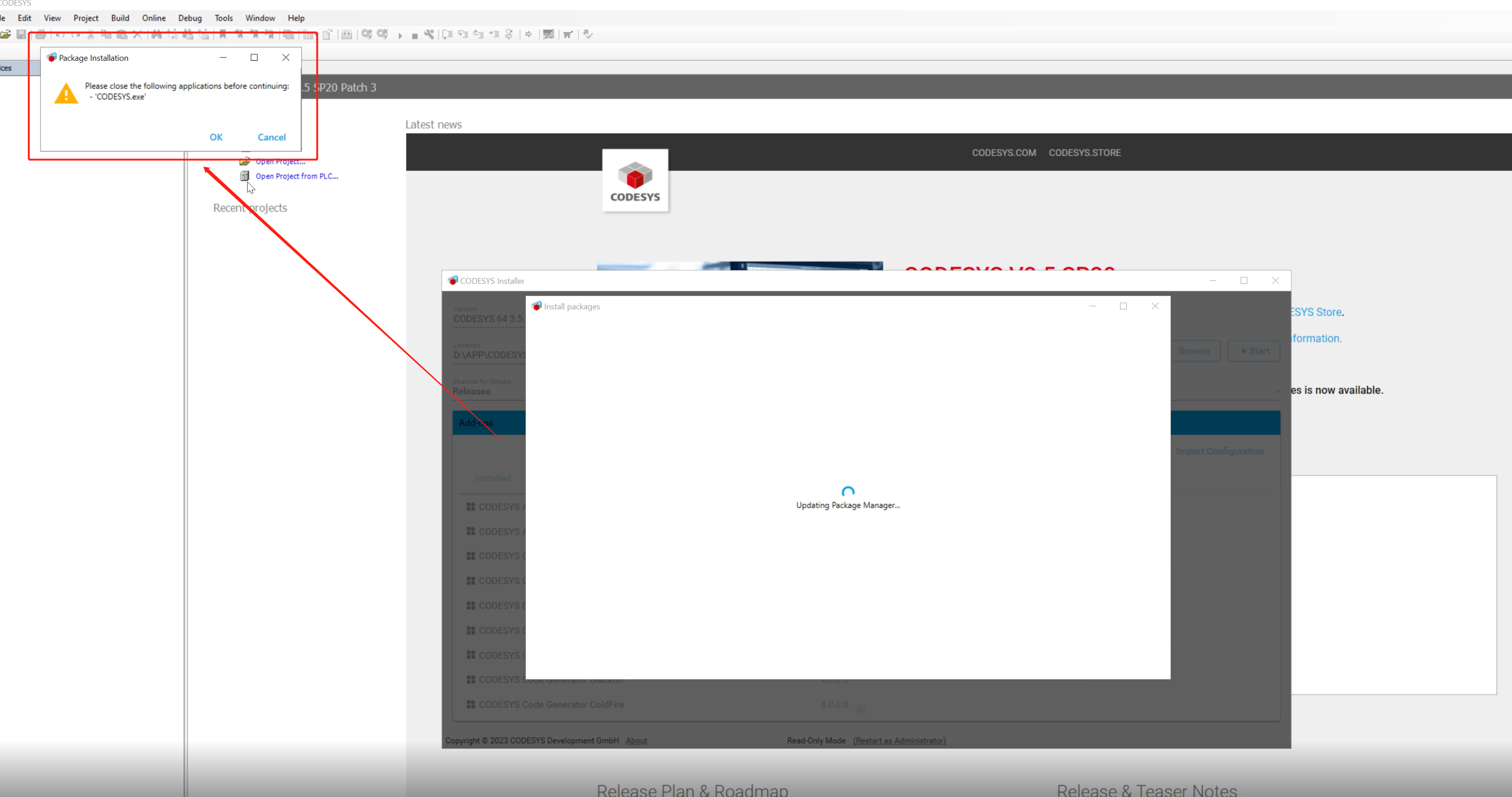This screenshot has width=1512, height=797.
Task: Click the Set Next Statement toolbar icon
Action: pyautogui.click(x=510, y=35)
